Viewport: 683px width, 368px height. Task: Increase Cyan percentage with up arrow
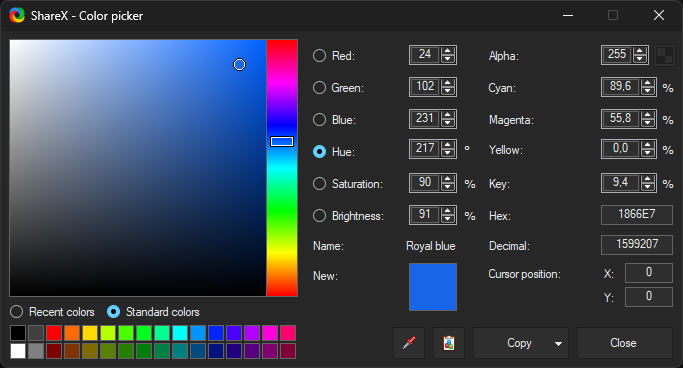point(648,83)
